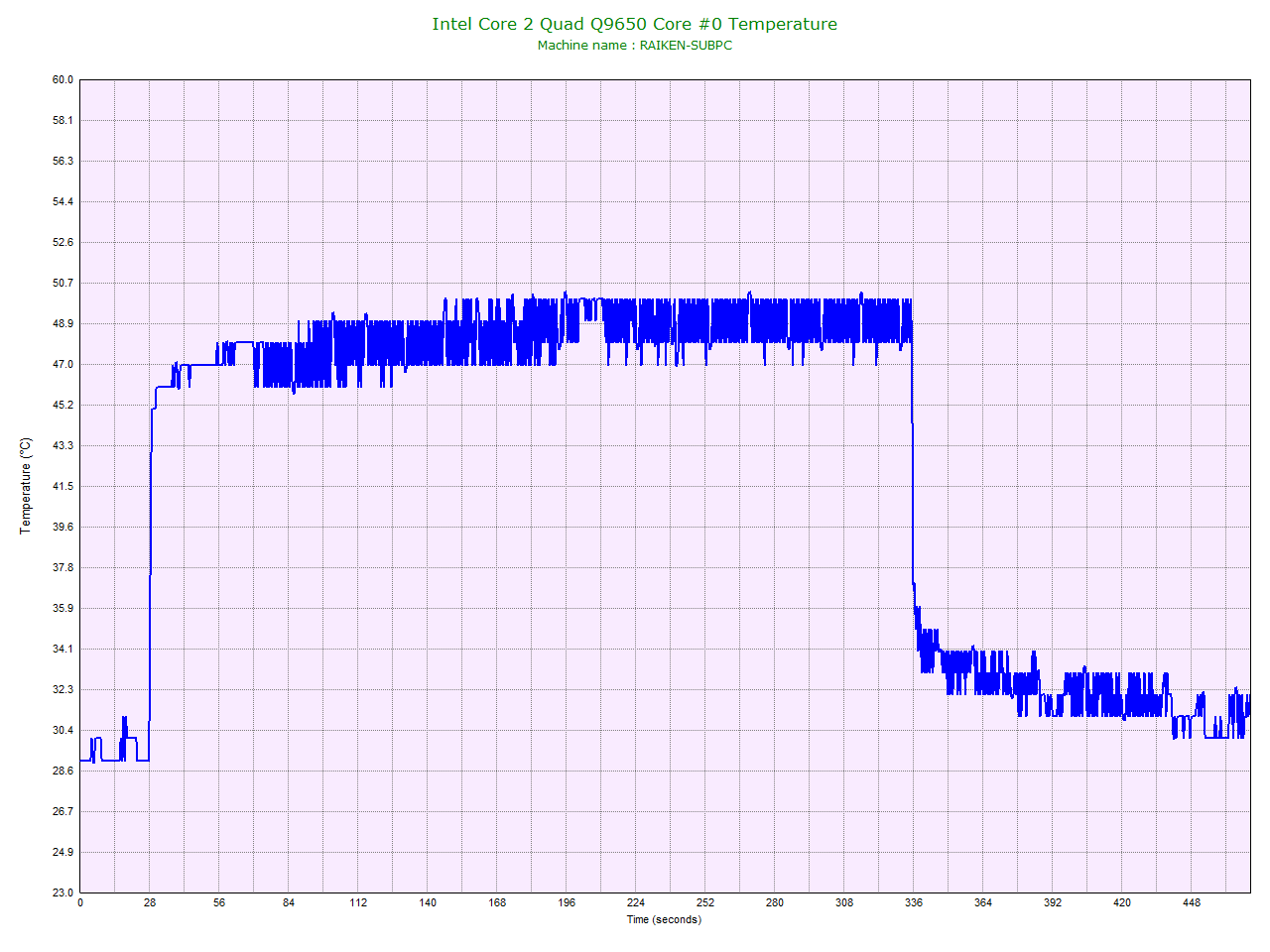The height and width of the screenshot is (952, 1270).
Task: Click the 26.7 y-axis value
Action: click(x=63, y=811)
